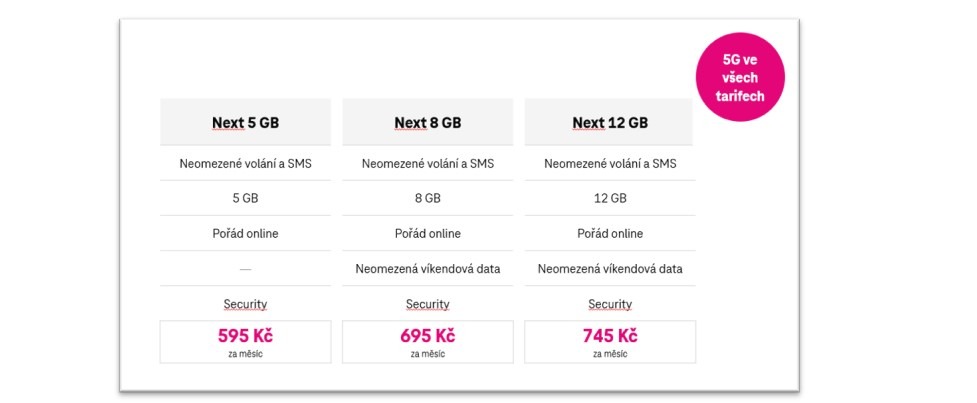Select the 595 Kč price box
Image resolution: width=977 pixels, height=403 pixels.
(x=245, y=341)
